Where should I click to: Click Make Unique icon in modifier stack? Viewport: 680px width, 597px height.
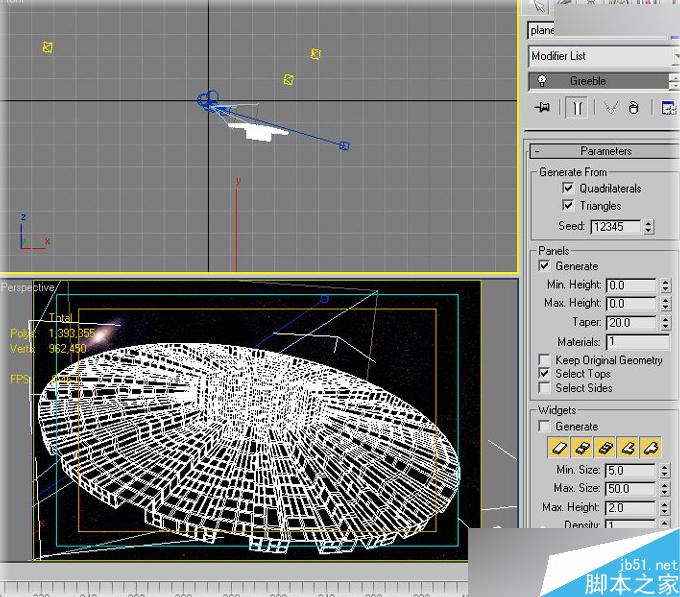tap(610, 108)
